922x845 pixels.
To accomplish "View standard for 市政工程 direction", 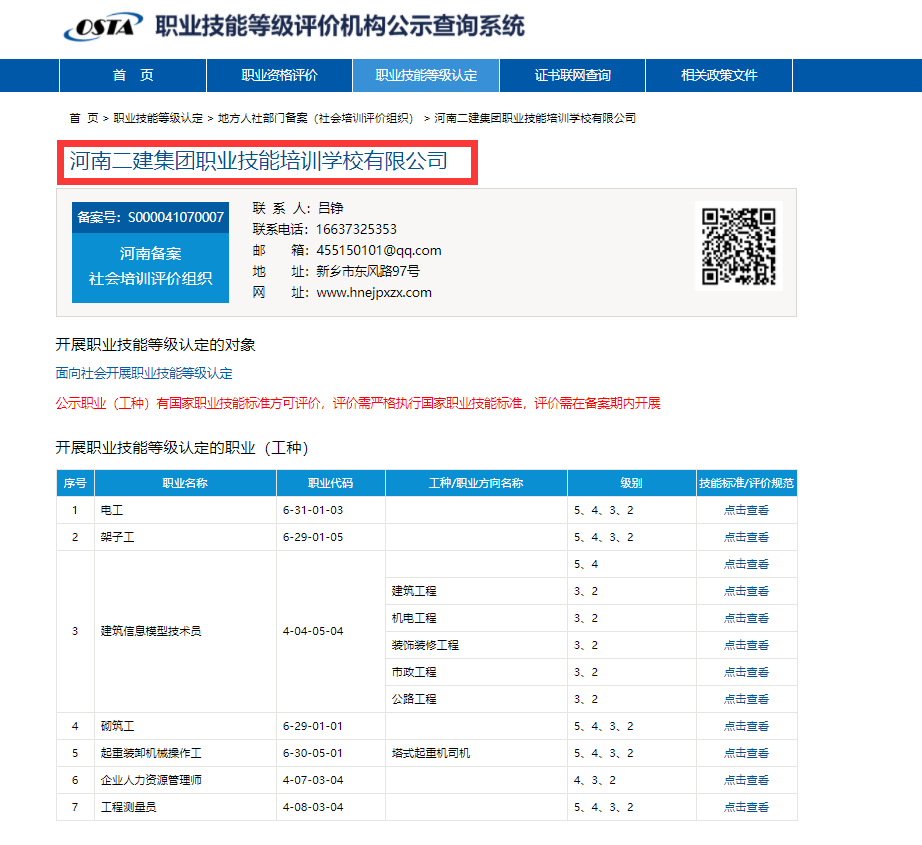I will (x=746, y=672).
